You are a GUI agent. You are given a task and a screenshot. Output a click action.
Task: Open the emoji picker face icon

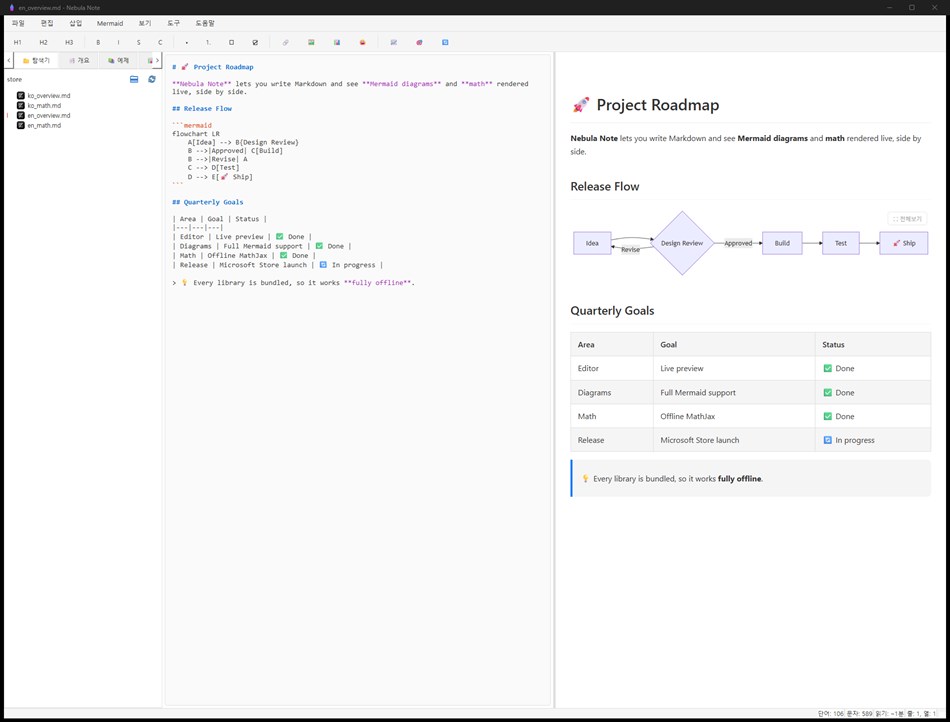click(362, 42)
